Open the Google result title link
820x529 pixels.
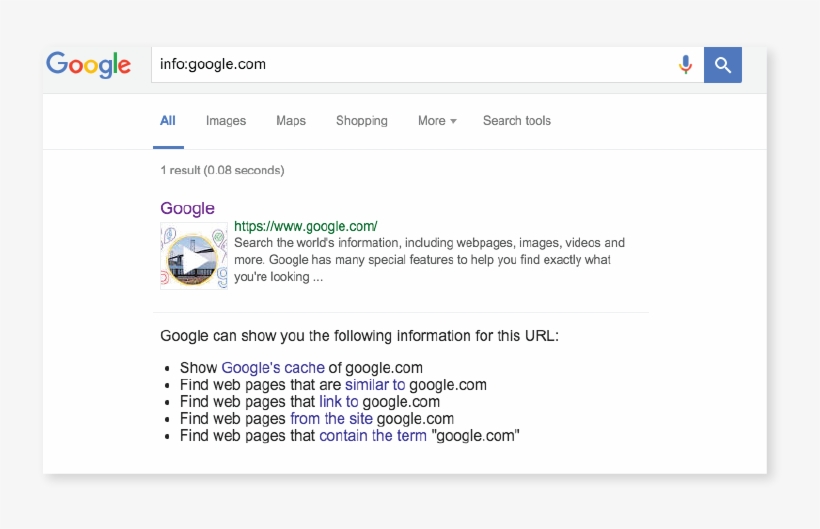[x=187, y=208]
